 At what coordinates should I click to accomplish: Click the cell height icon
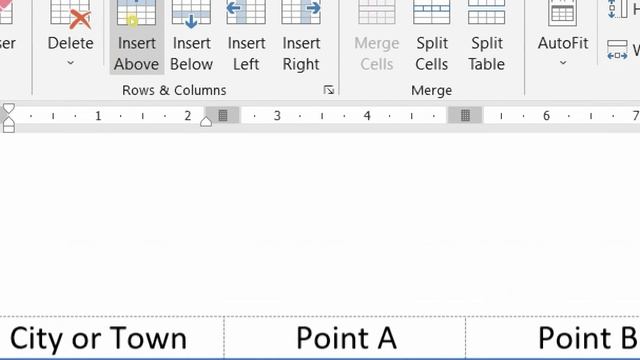coord(617,9)
